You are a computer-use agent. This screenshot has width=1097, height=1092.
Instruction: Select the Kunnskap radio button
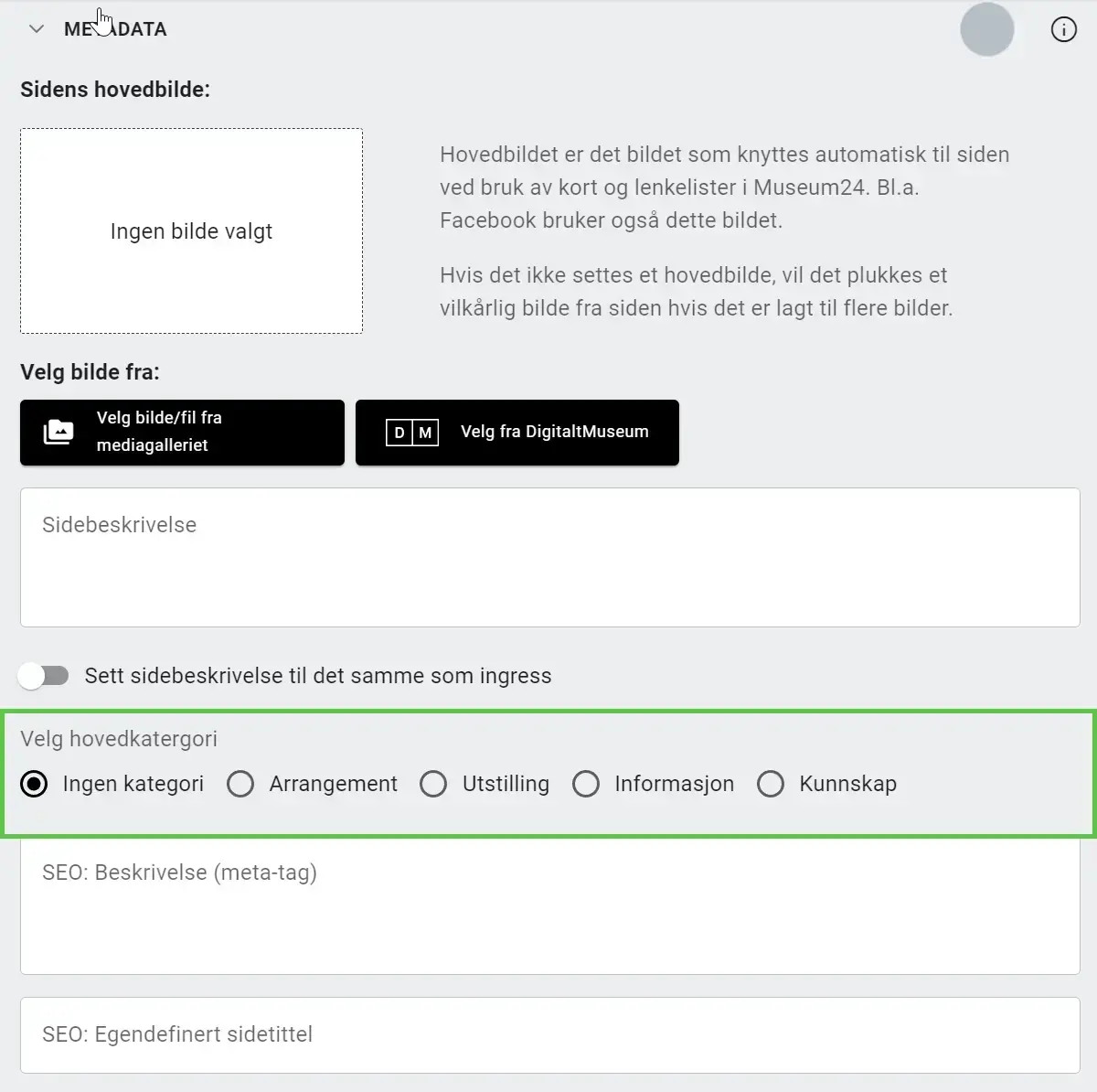point(771,784)
